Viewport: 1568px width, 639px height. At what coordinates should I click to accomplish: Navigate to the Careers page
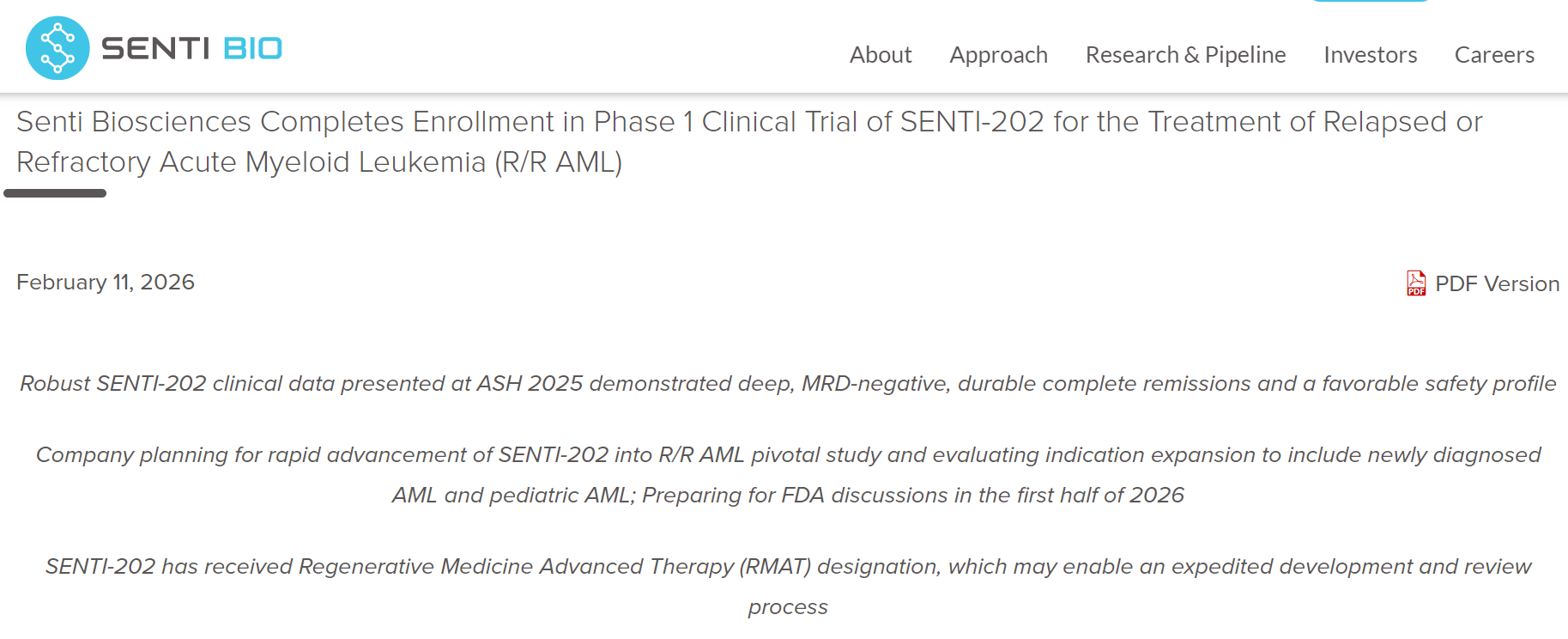point(1494,55)
